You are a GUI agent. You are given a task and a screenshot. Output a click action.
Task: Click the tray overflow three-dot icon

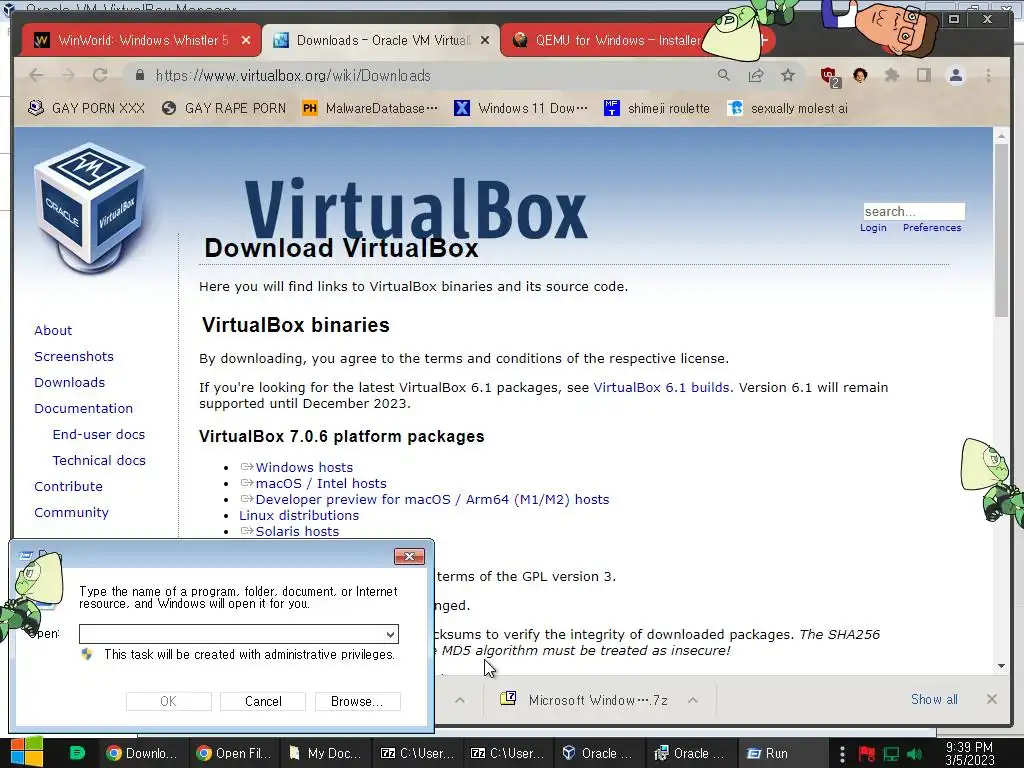pos(842,754)
